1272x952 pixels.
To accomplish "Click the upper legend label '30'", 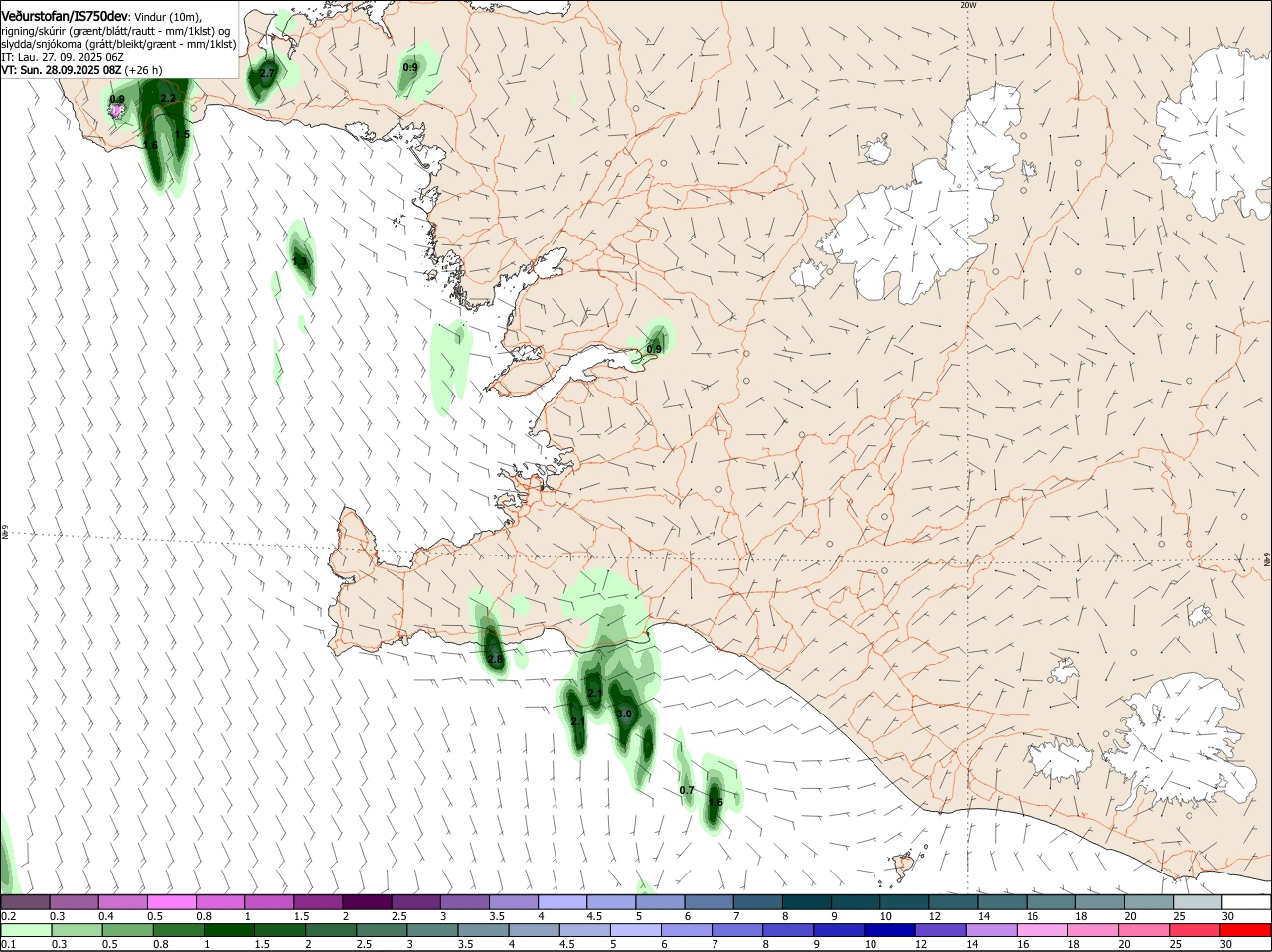I will (1228, 916).
